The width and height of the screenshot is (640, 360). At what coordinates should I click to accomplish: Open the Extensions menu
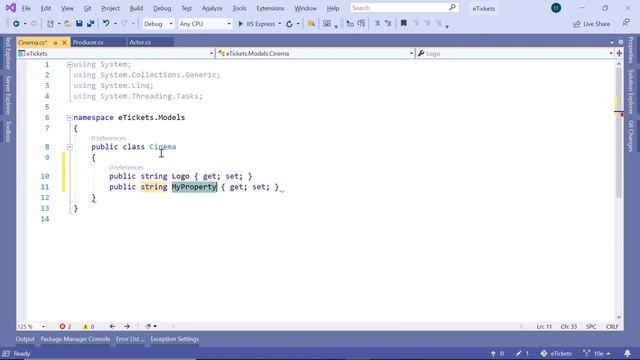point(270,8)
